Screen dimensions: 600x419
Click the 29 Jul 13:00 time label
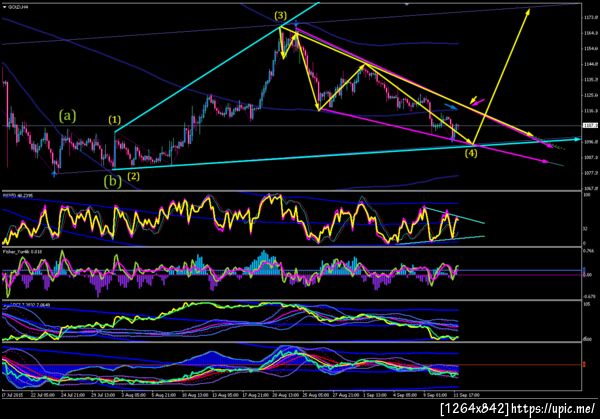tap(103, 395)
